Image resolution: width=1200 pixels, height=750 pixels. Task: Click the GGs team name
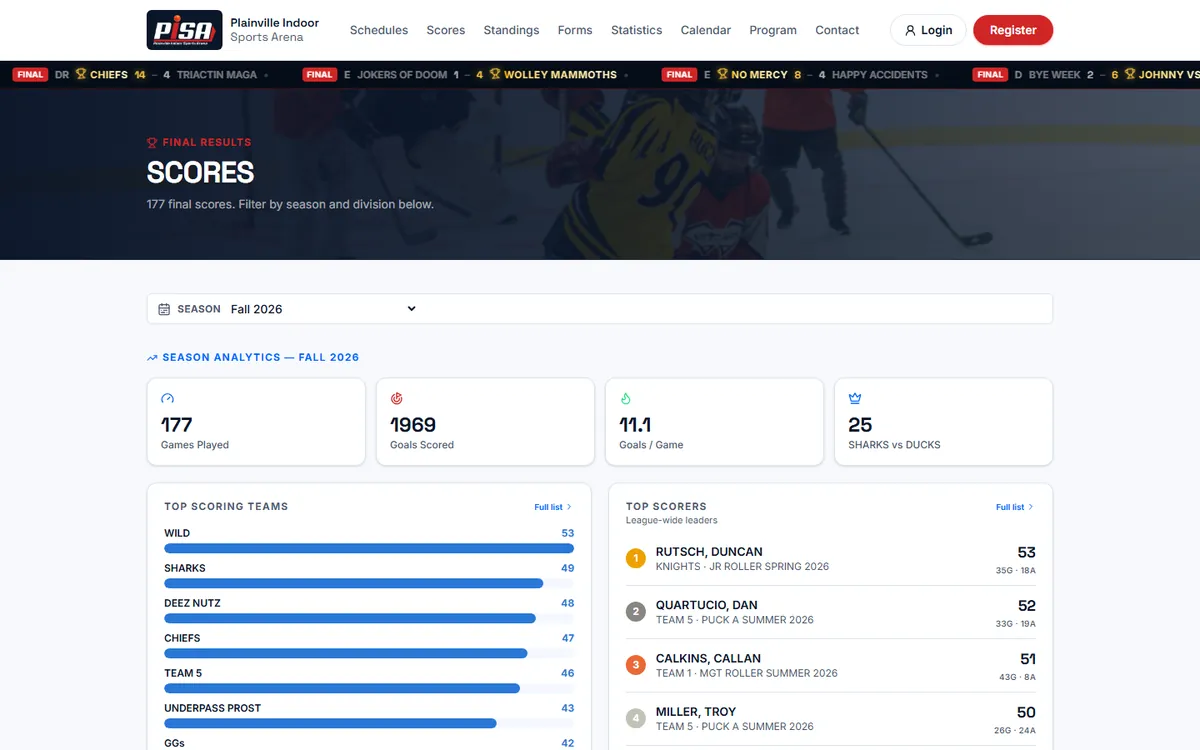[174, 743]
